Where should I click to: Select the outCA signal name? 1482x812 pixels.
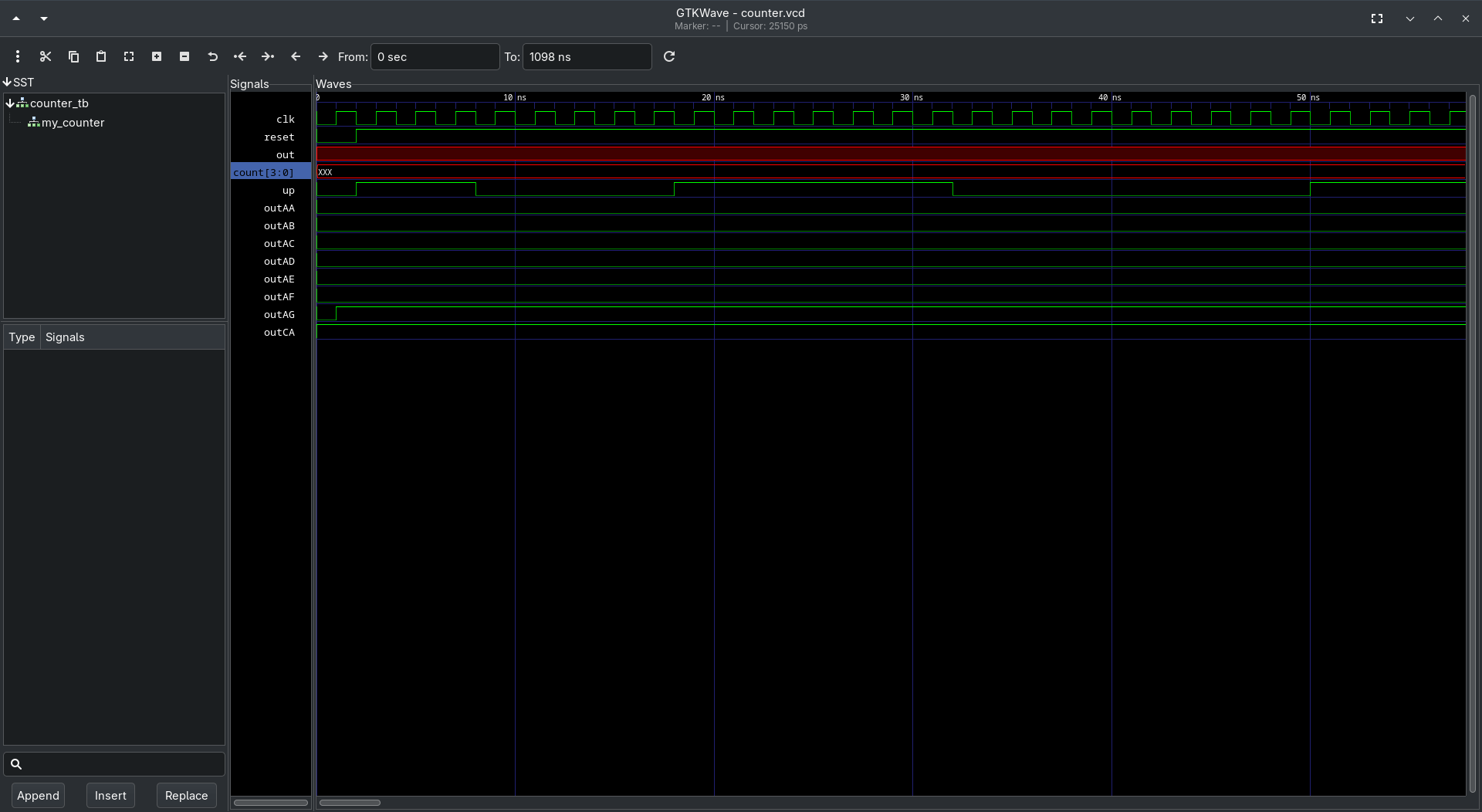point(279,332)
